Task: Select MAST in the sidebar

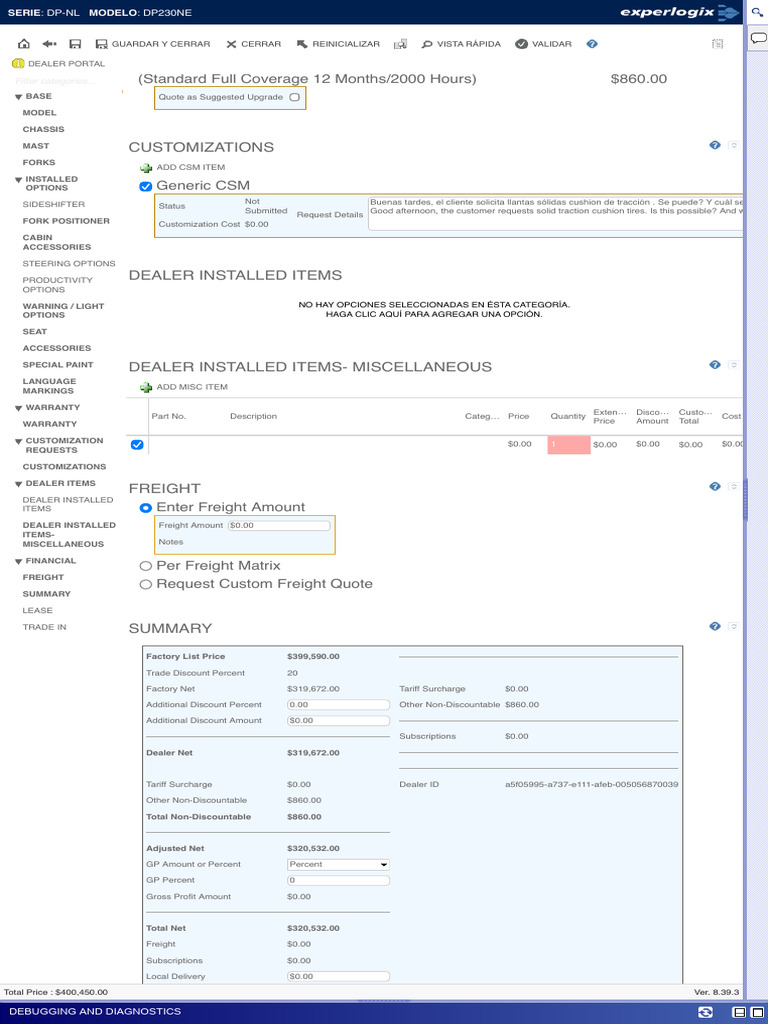Action: coord(36,146)
